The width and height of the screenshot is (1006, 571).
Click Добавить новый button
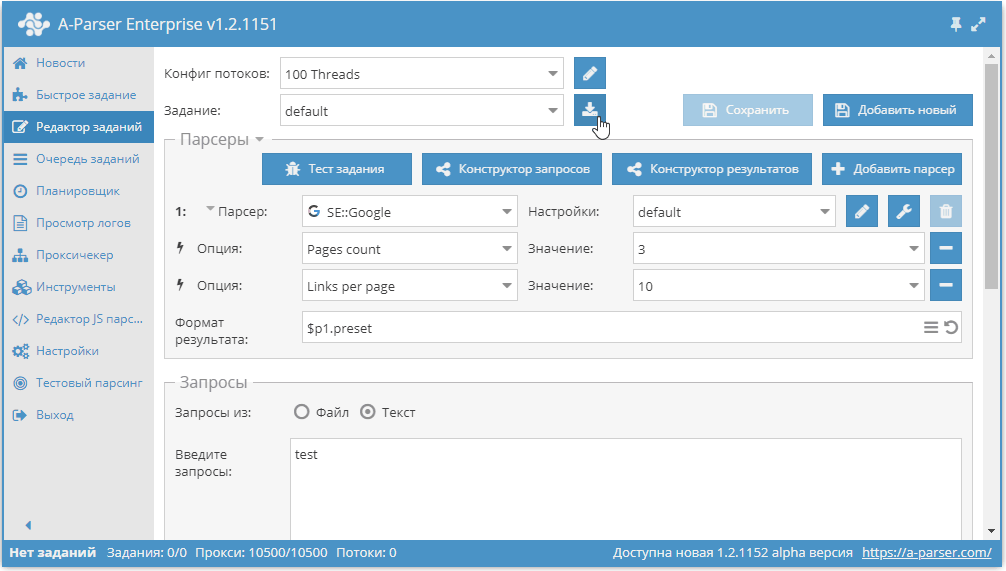[898, 110]
